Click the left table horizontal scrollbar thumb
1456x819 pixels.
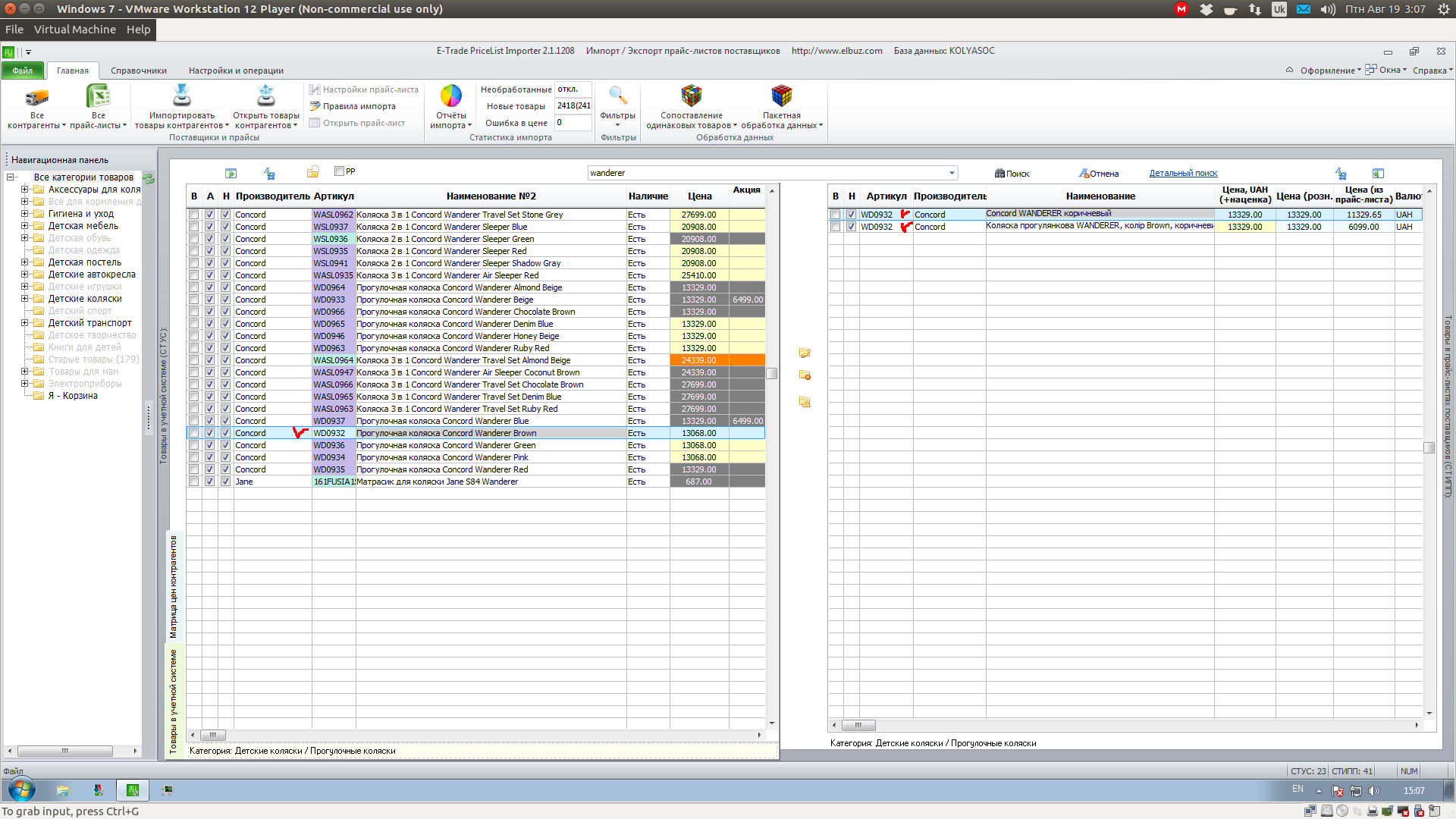click(x=213, y=735)
